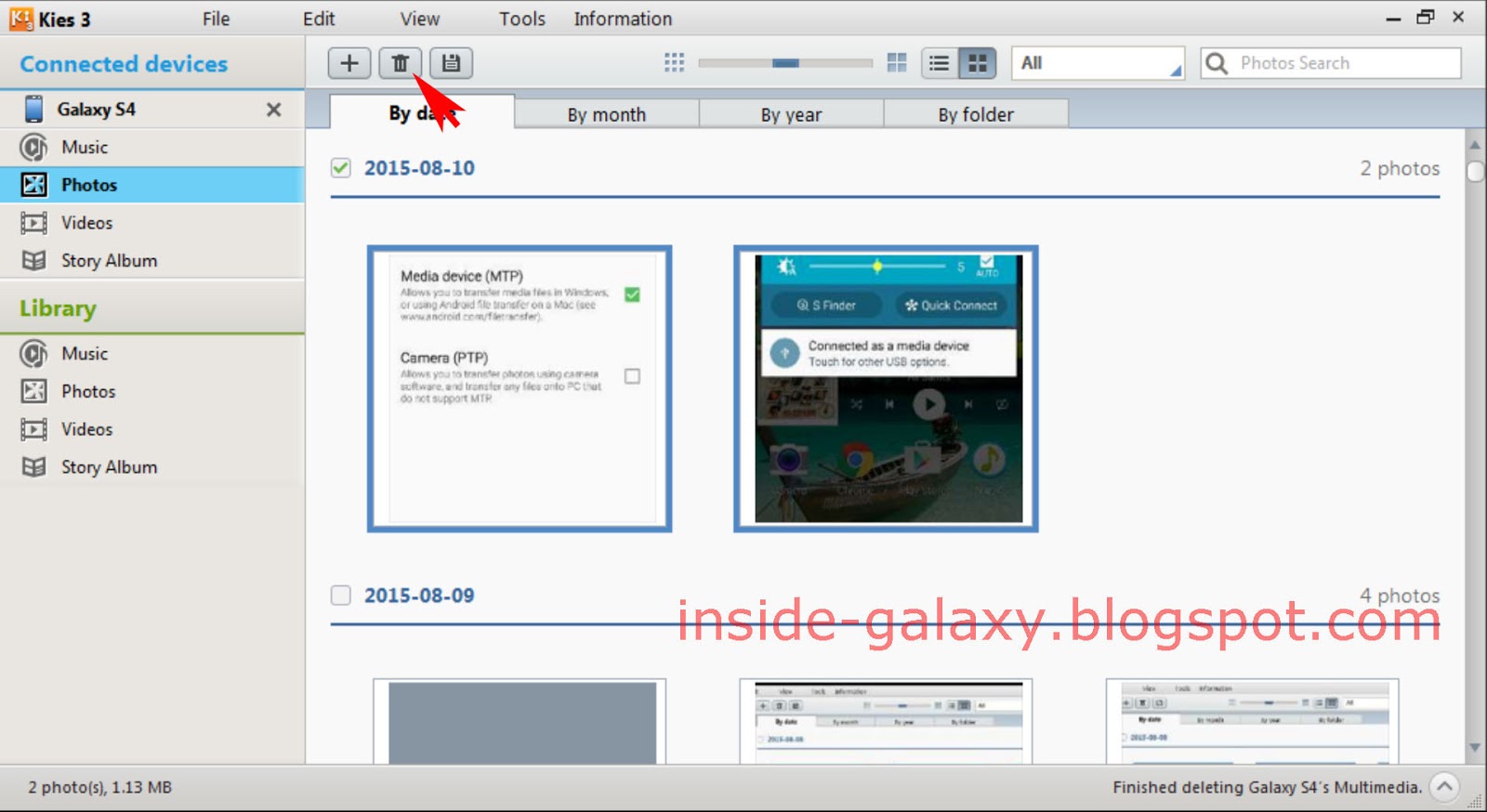Open Videos under Connected devices
Screen dimensions: 1487x812
click(152, 223)
